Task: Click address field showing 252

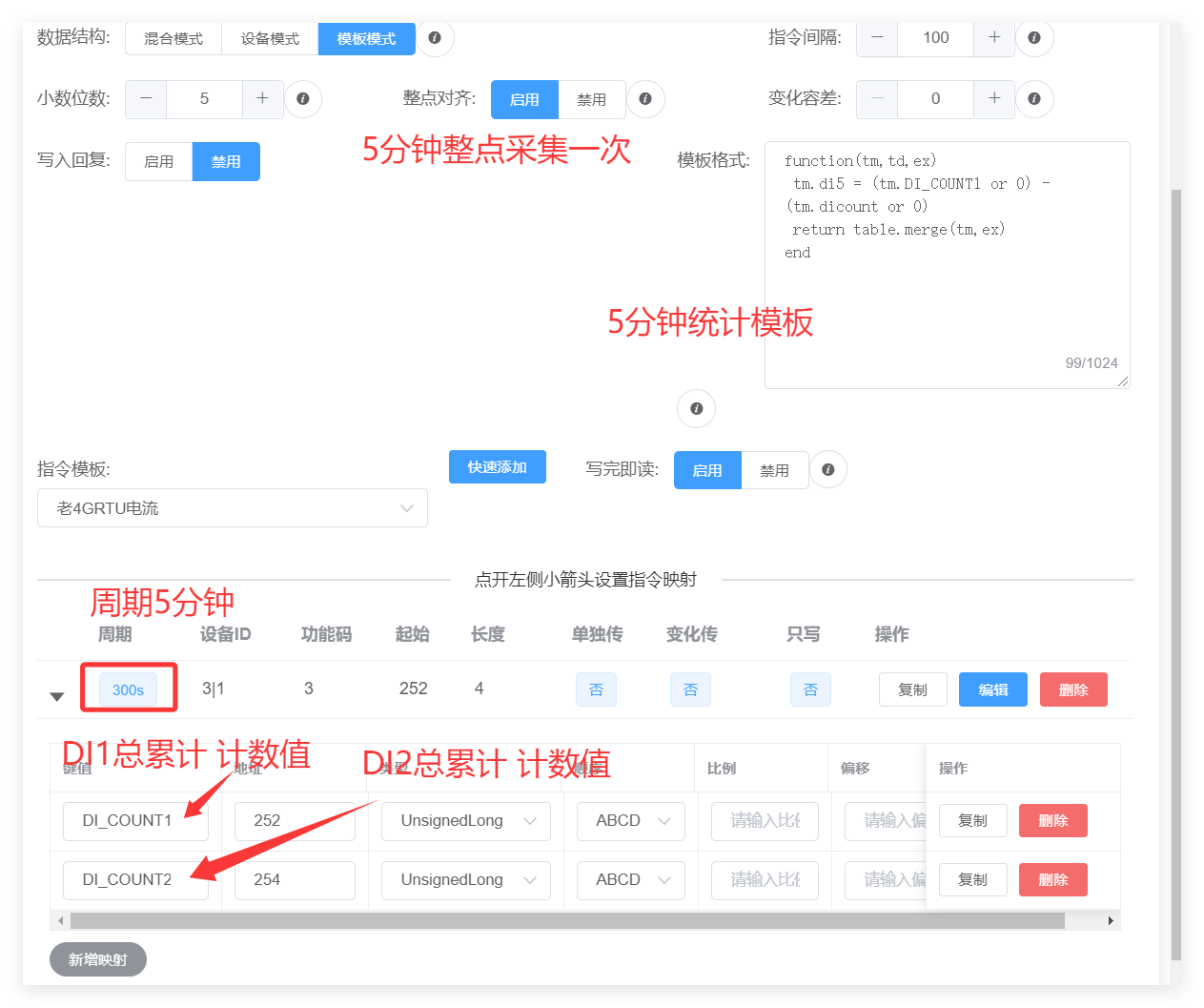Action: (x=295, y=821)
